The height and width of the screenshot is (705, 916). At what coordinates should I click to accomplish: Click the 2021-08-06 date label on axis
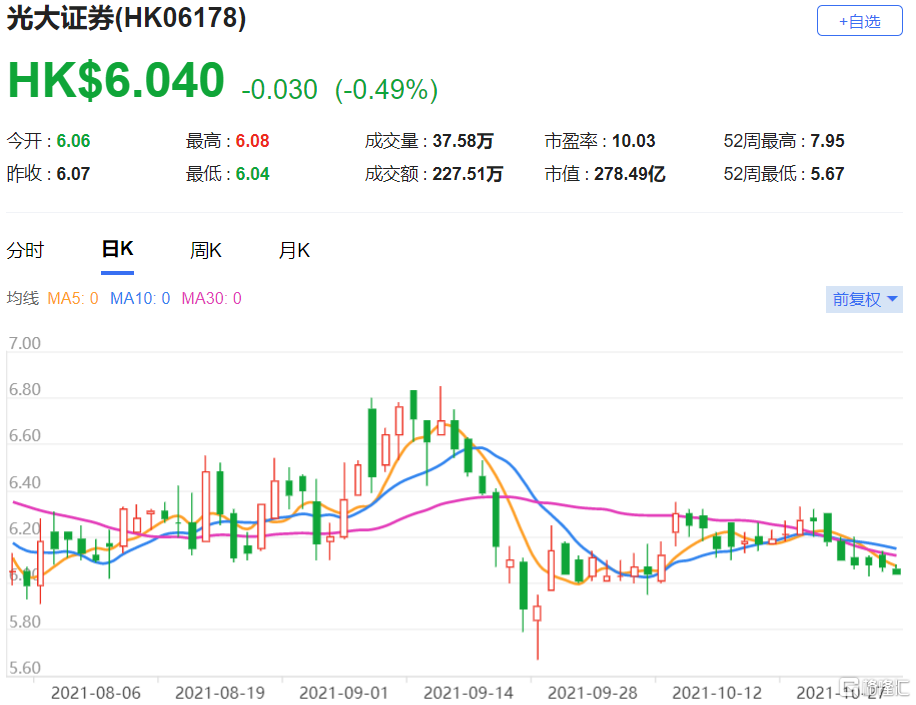96,693
